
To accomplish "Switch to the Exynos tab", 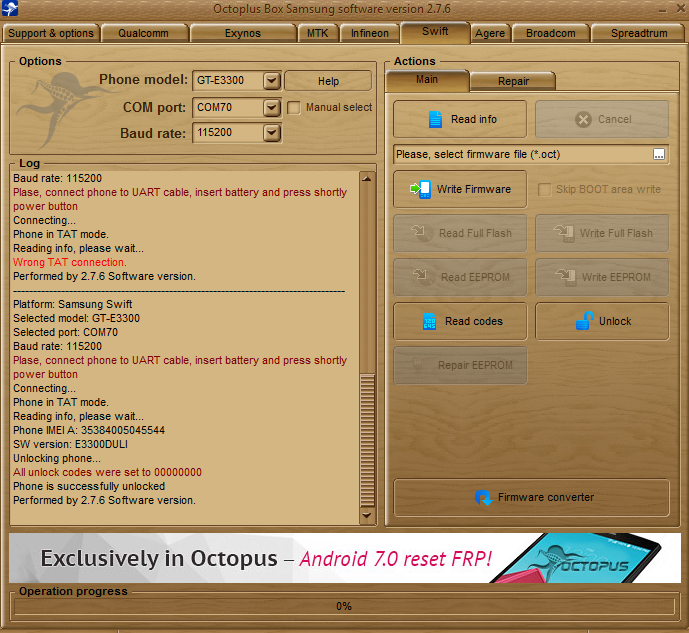I will point(243,33).
